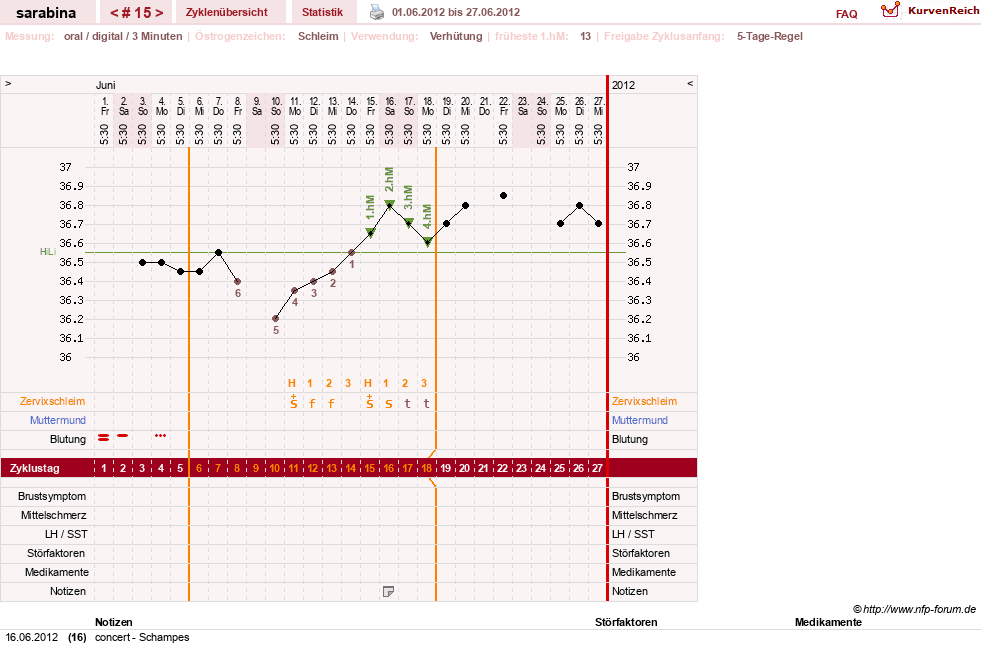Click the temperature point on June 22
981x661 pixels.
[504, 196]
